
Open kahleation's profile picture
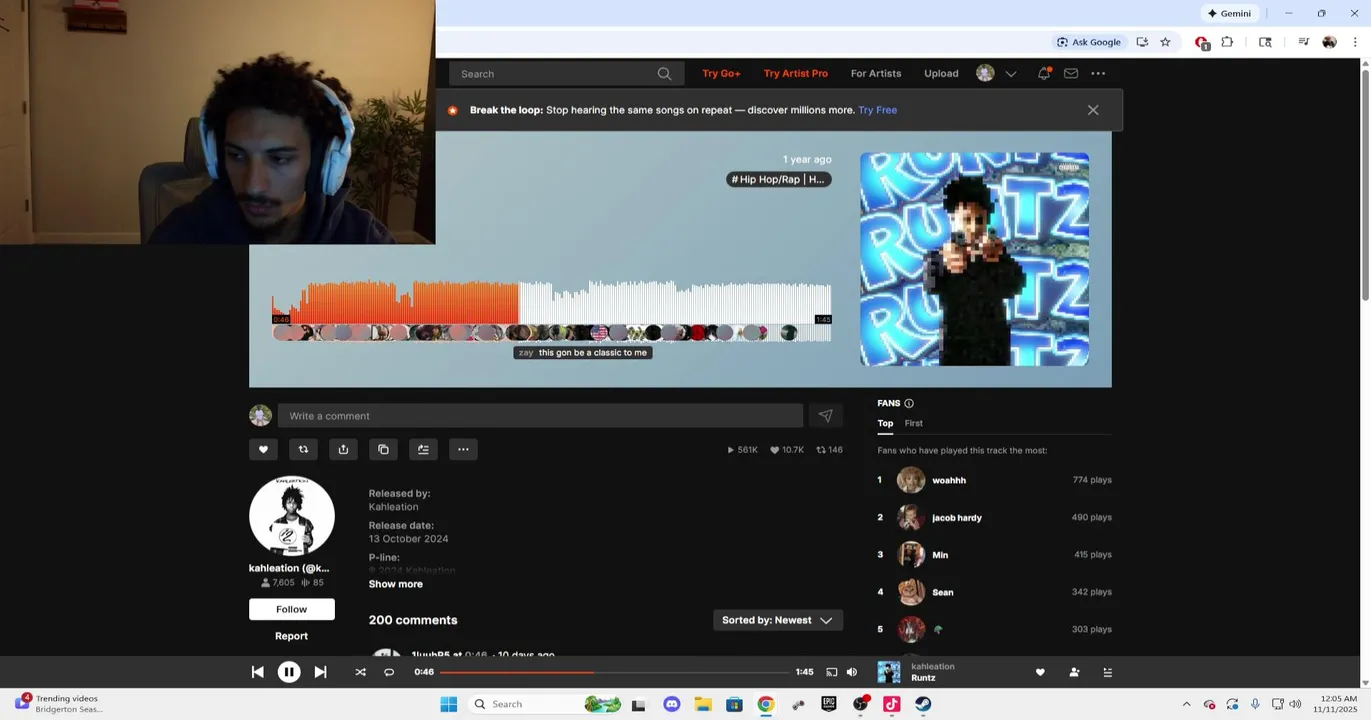[291, 516]
